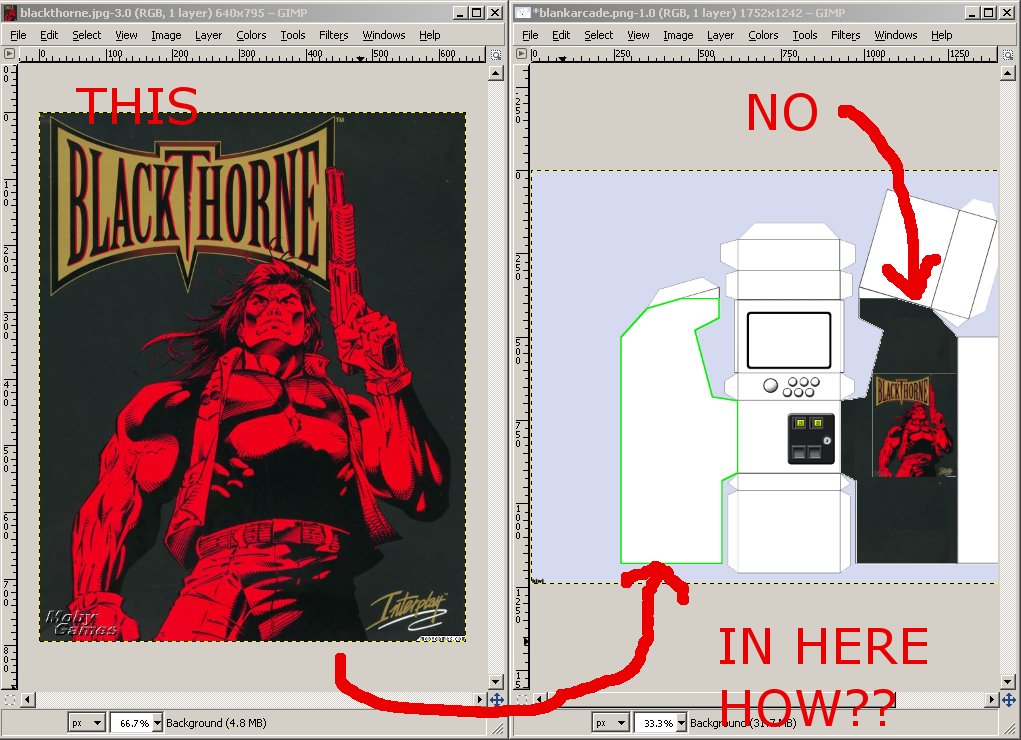The height and width of the screenshot is (740, 1021).
Task: Open Image menu in blankarcade.png window
Action: click(678, 35)
